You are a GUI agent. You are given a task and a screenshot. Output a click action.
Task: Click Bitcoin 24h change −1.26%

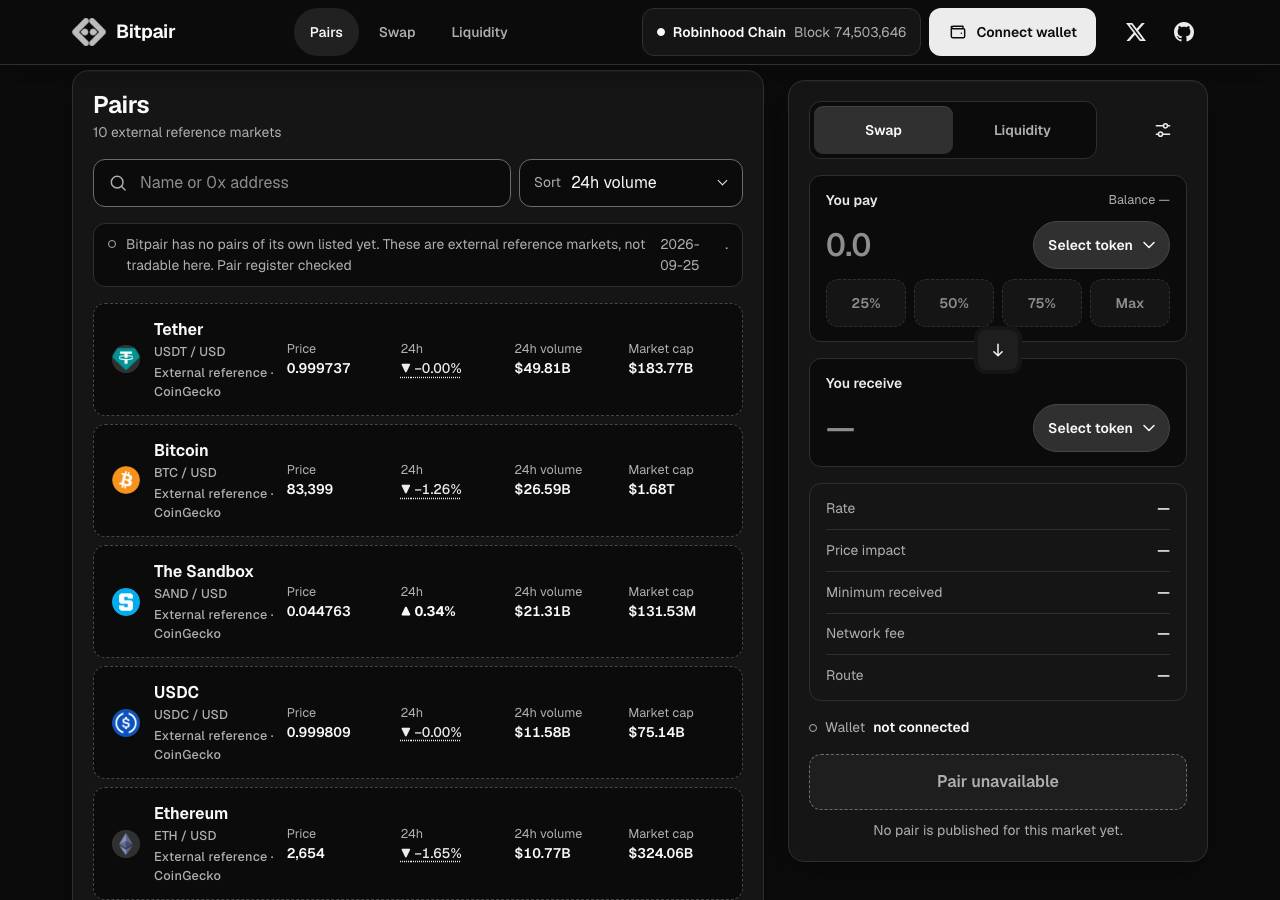coord(431,489)
